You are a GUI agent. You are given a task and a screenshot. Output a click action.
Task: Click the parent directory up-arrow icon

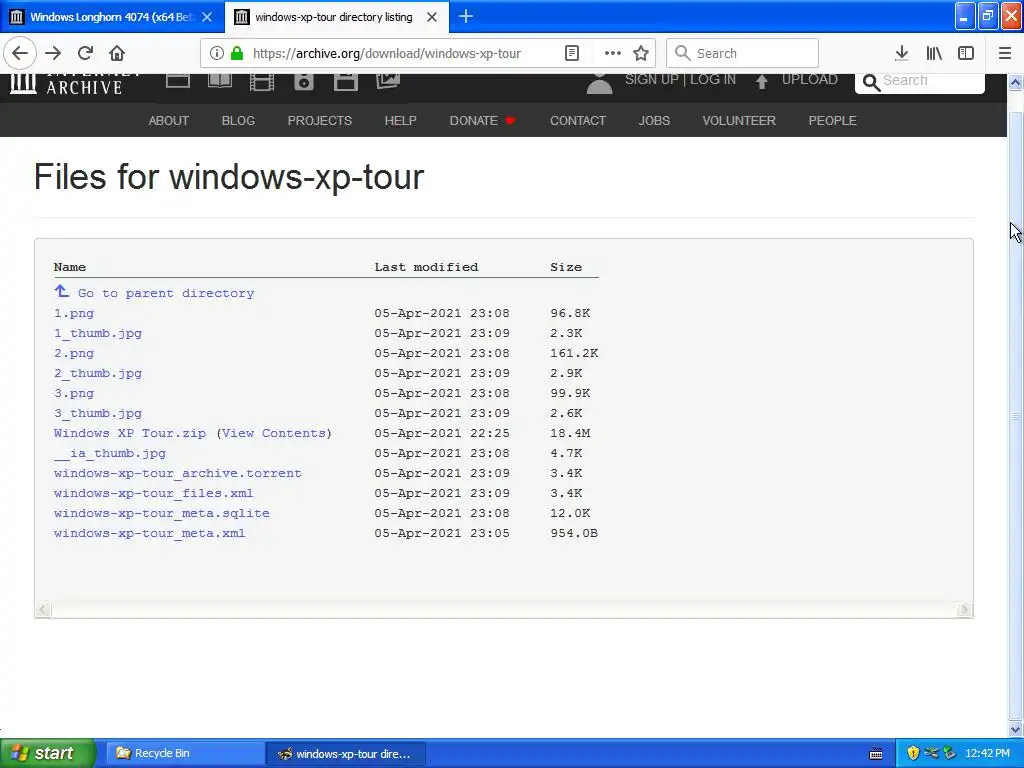coord(61,291)
